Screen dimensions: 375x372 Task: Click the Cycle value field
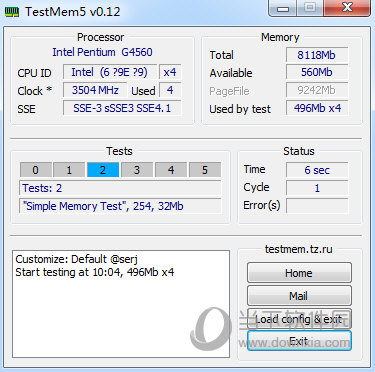(x=317, y=188)
